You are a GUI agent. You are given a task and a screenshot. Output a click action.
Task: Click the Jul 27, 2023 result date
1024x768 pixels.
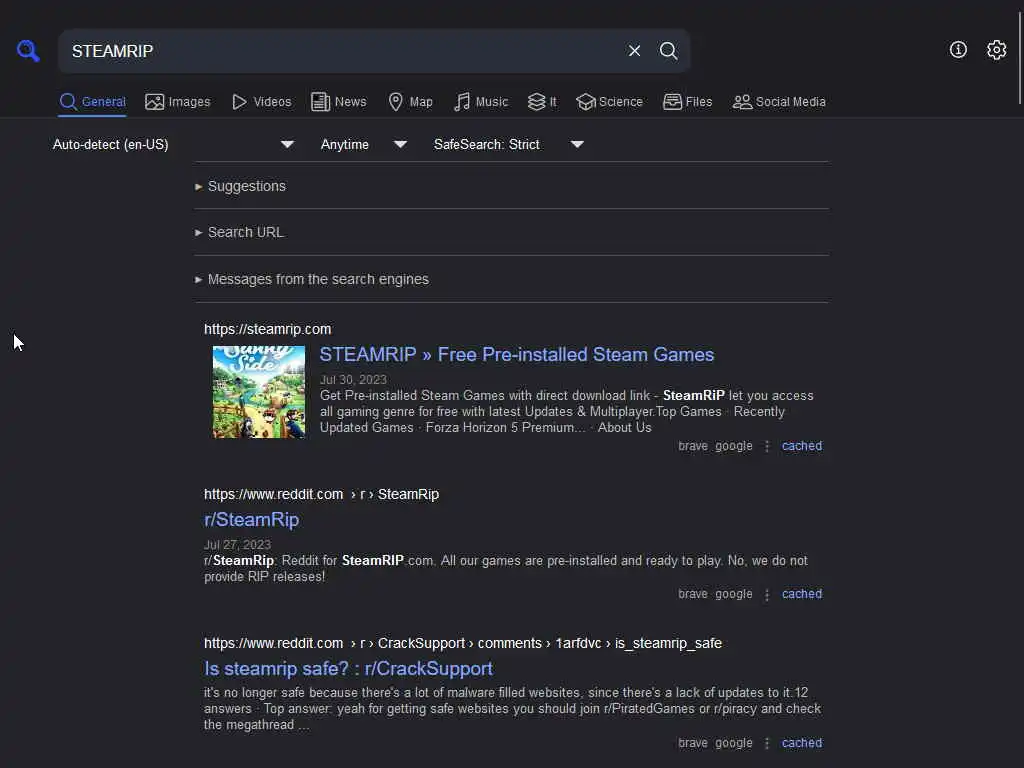point(237,545)
